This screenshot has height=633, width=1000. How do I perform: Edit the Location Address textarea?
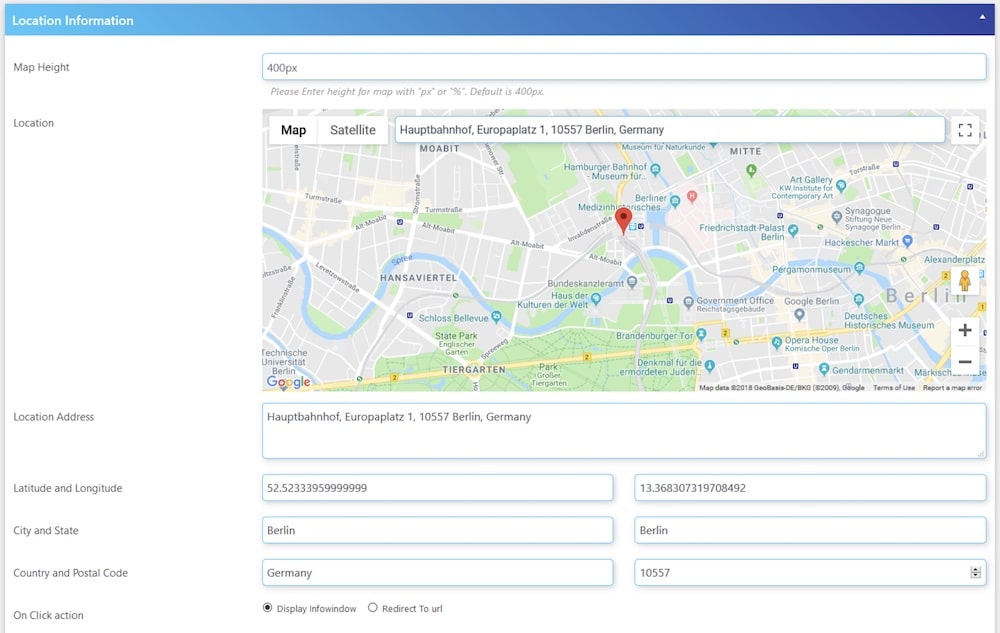(x=624, y=430)
